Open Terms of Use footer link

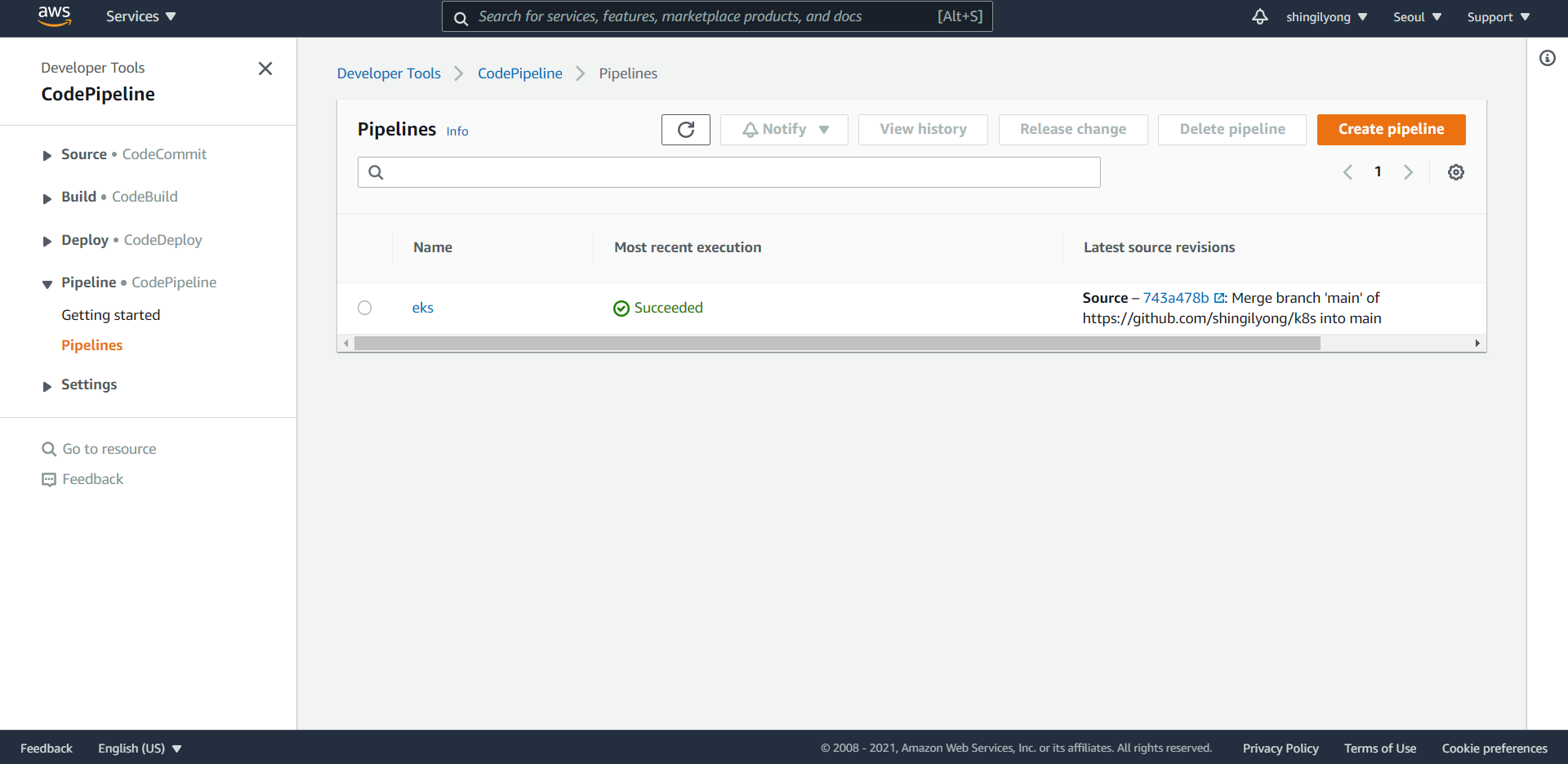pos(1380,748)
